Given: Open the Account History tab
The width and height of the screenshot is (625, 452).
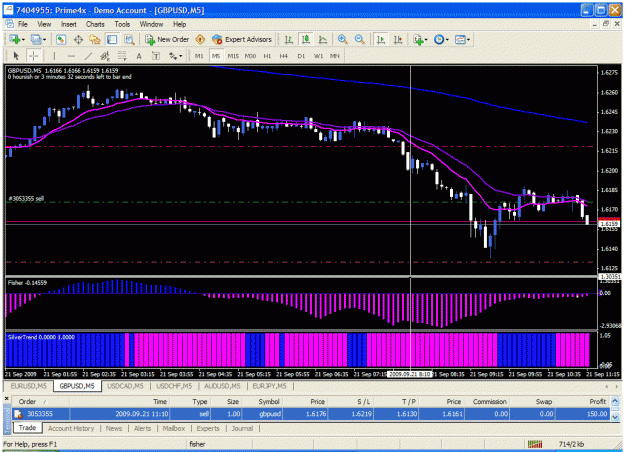Looking at the screenshot, I should click(71, 428).
